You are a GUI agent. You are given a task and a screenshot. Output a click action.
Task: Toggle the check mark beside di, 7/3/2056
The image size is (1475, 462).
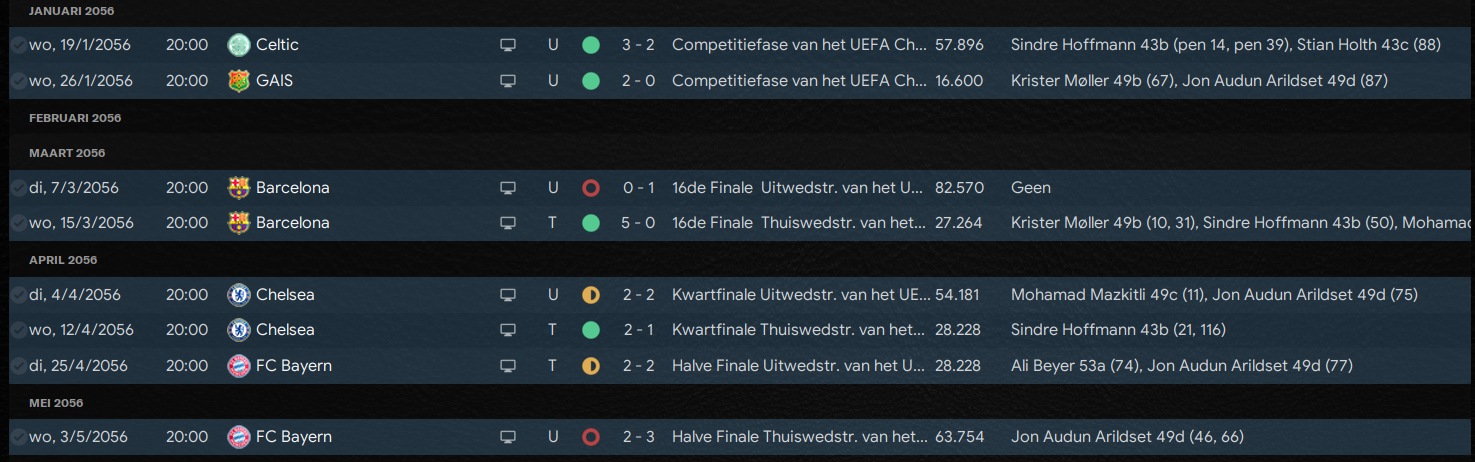coord(18,188)
